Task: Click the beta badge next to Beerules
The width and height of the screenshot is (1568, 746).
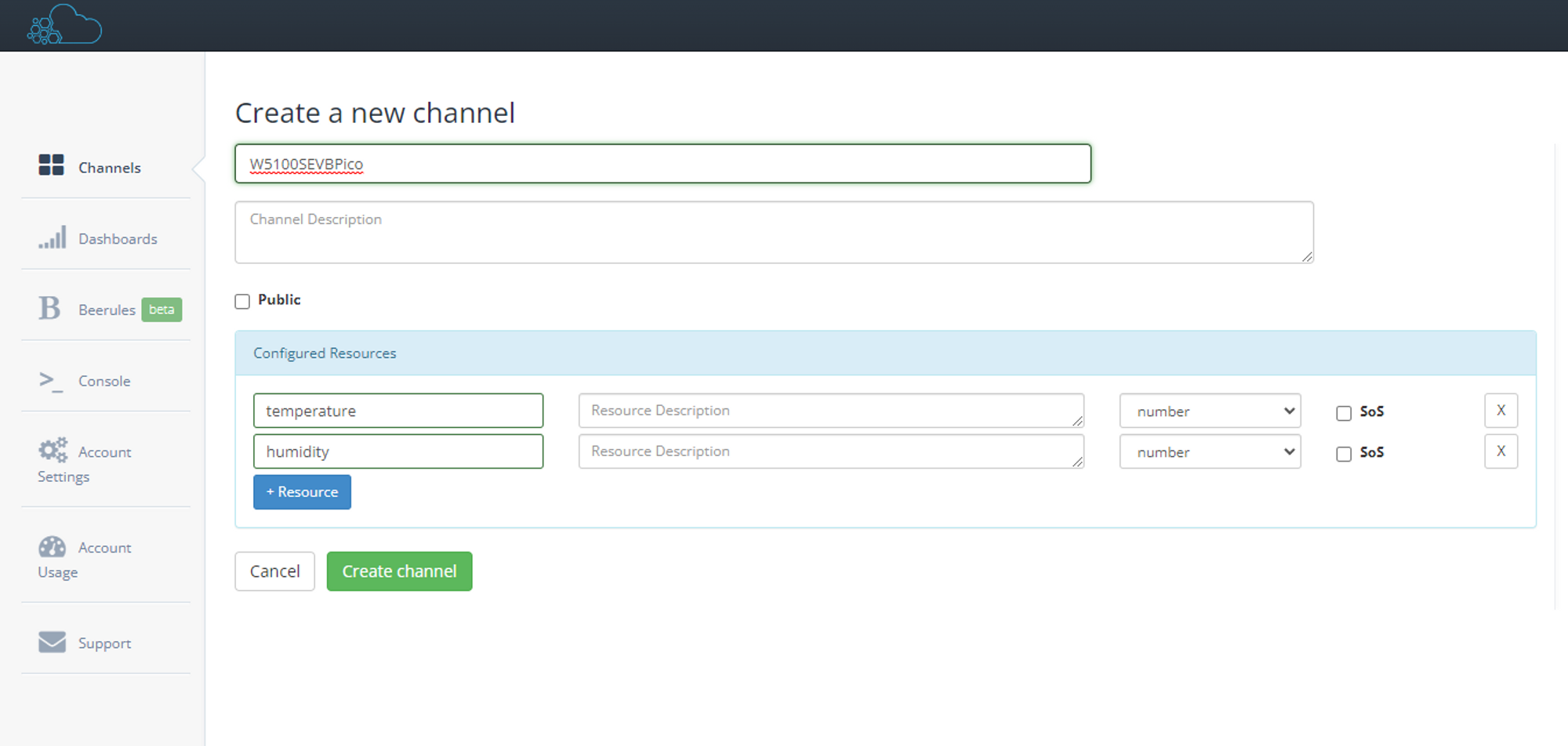Action: (162, 310)
